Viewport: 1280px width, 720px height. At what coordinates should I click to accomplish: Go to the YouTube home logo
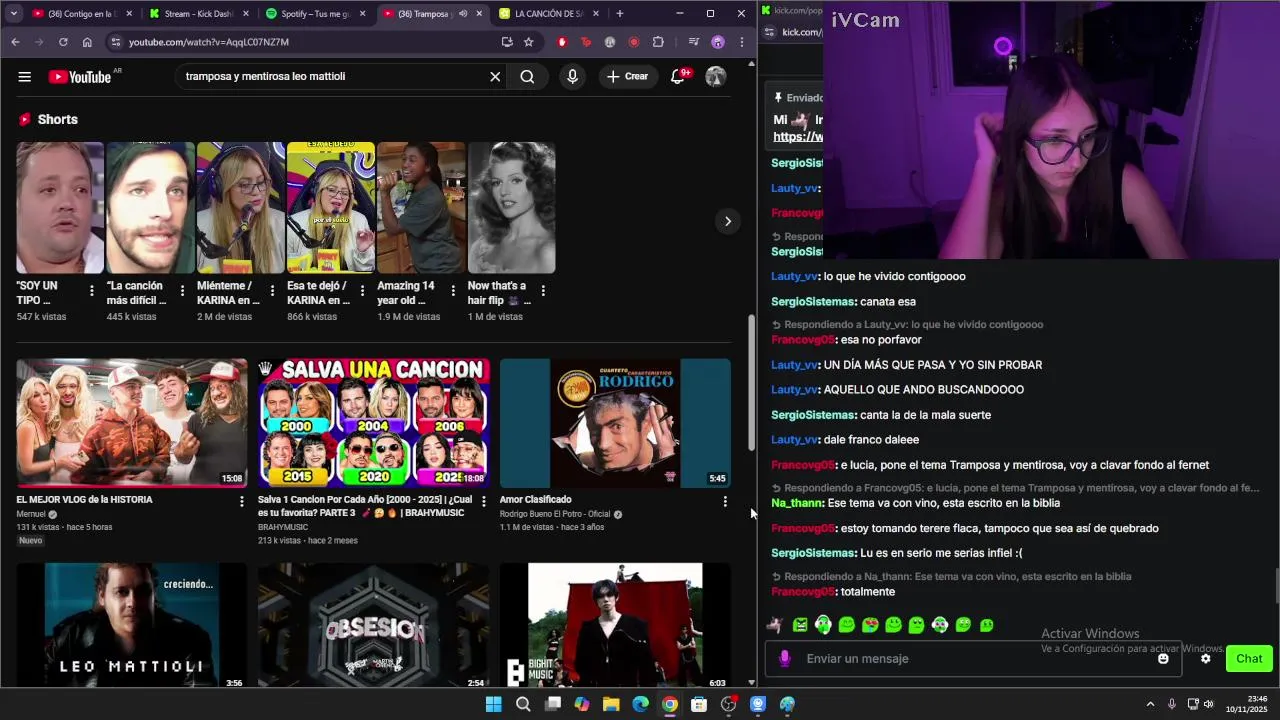[80, 77]
